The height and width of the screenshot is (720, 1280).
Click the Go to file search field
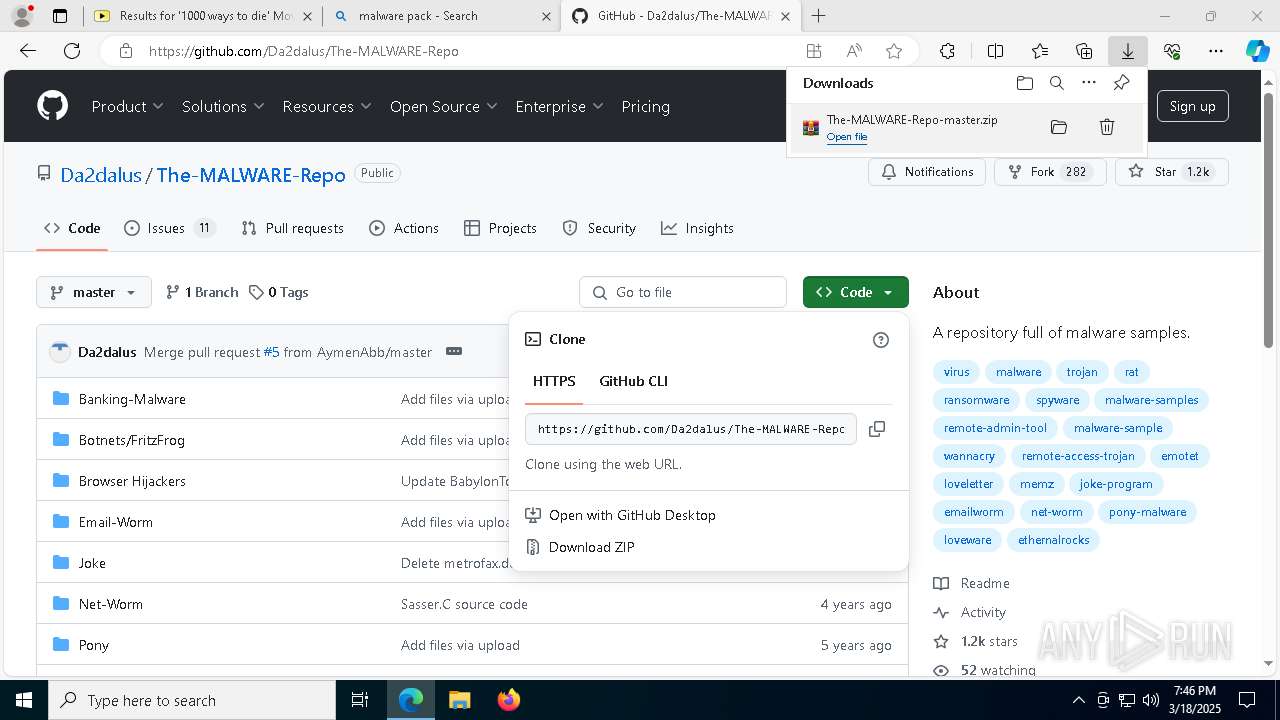pyautogui.click(x=683, y=292)
